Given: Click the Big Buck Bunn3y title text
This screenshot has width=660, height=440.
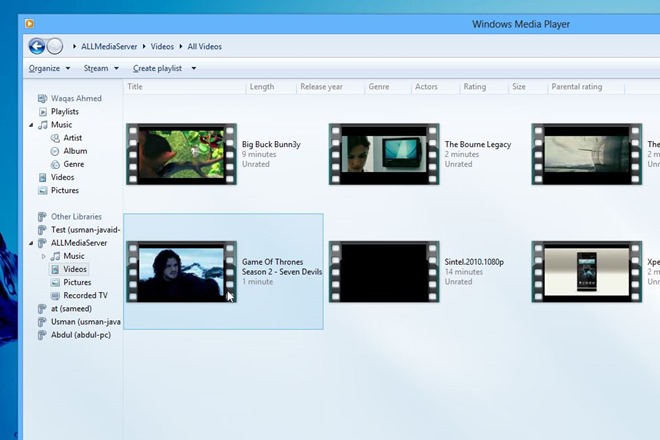Looking at the screenshot, I should [271, 144].
